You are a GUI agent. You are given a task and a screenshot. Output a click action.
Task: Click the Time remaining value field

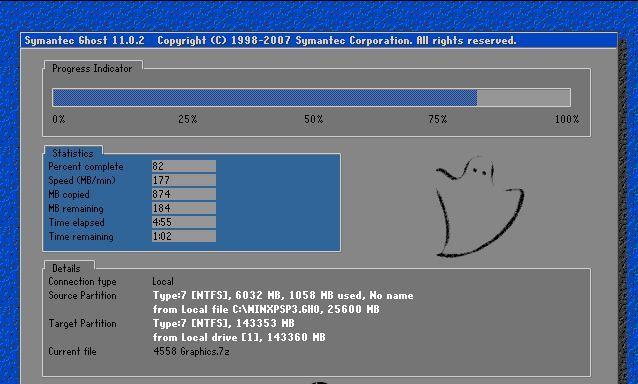(x=184, y=236)
